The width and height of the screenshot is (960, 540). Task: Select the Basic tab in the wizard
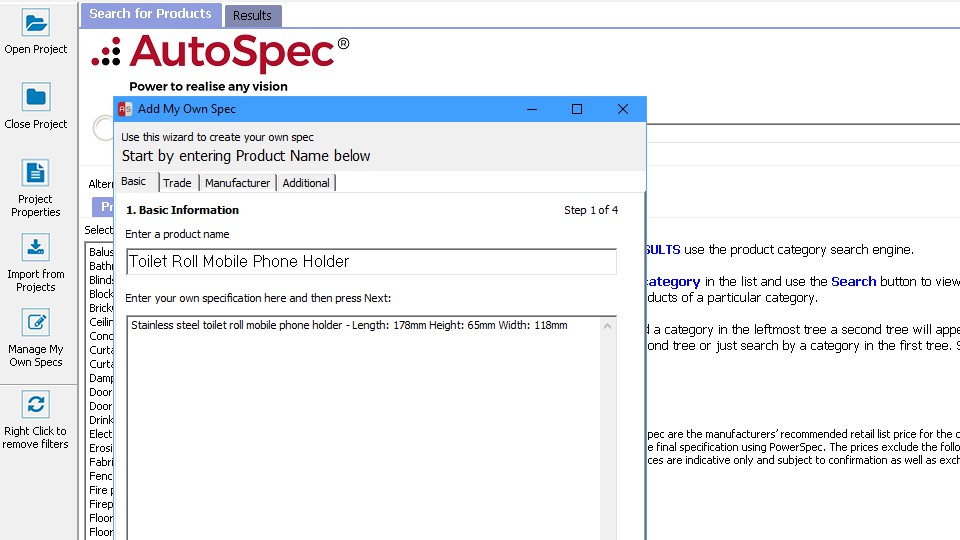(133, 181)
